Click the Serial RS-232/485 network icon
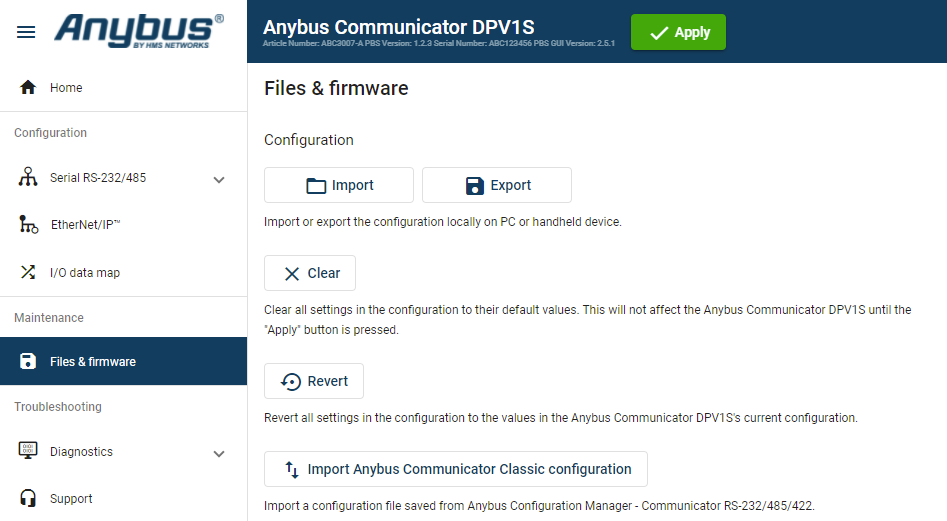Viewport: 947px width, 521px height. click(28, 177)
